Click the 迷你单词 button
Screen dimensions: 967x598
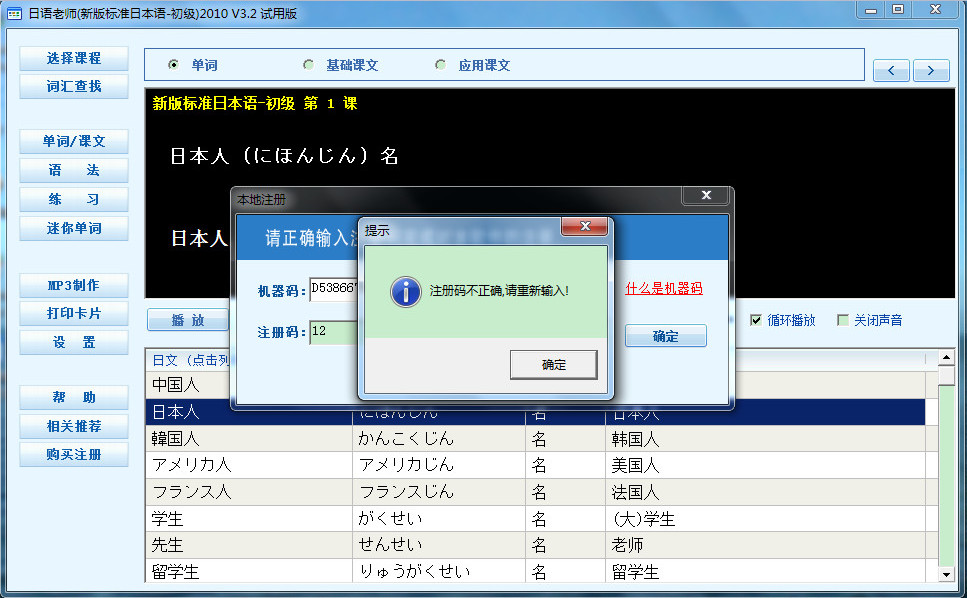coord(74,228)
